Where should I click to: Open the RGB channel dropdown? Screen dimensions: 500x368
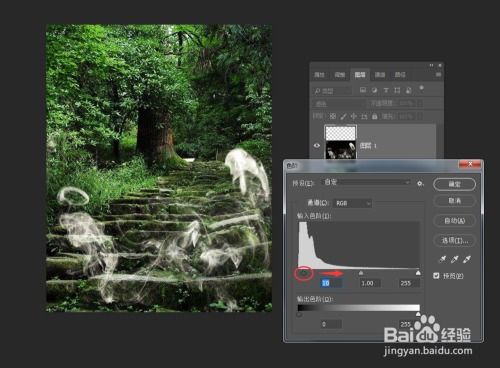click(x=352, y=203)
